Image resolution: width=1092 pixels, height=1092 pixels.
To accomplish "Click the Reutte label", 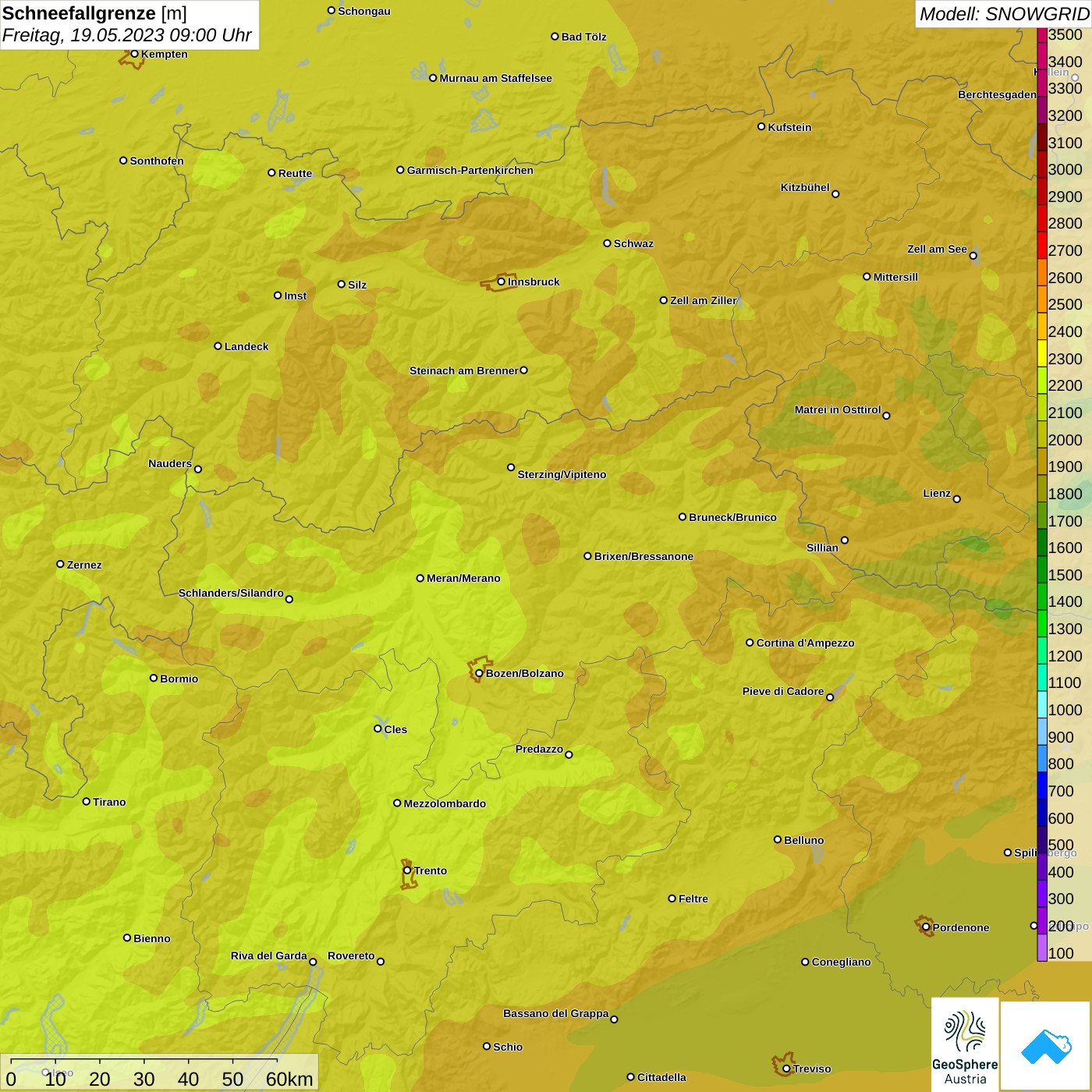I will (295, 173).
